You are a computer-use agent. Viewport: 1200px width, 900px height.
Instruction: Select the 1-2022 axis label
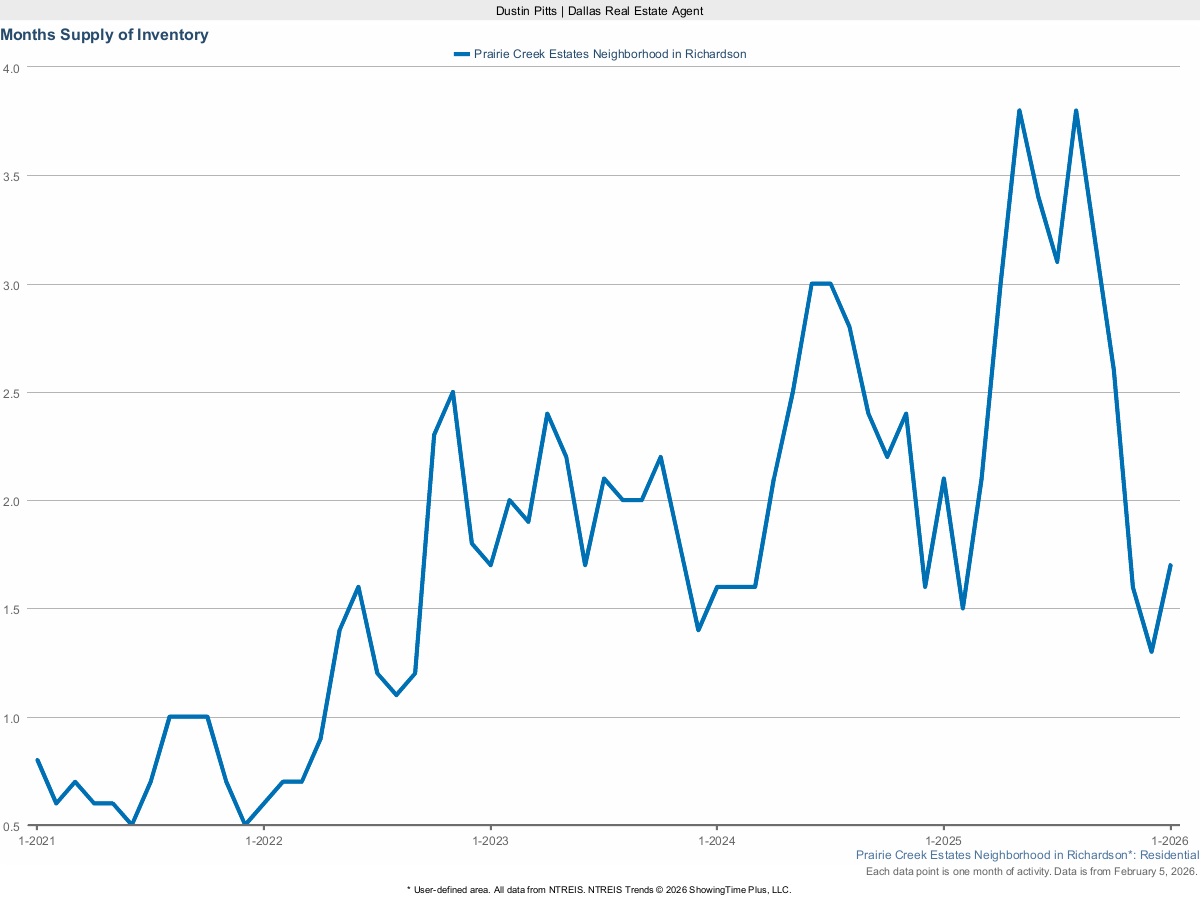pyautogui.click(x=263, y=841)
